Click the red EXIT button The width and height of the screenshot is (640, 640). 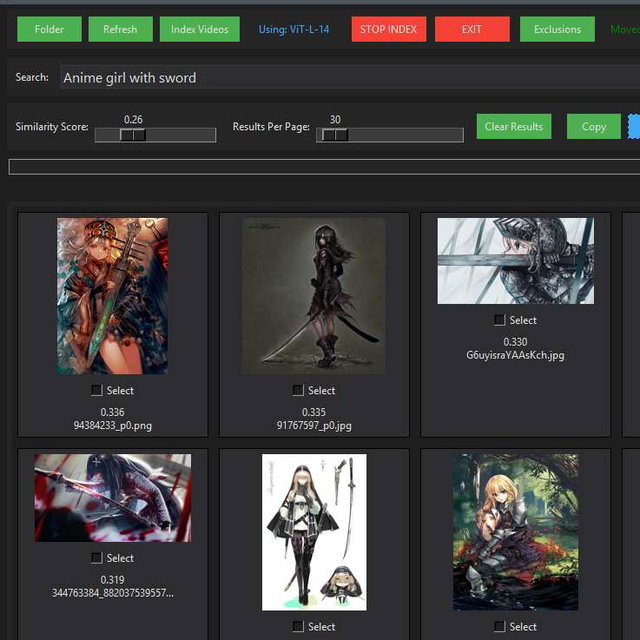click(472, 29)
